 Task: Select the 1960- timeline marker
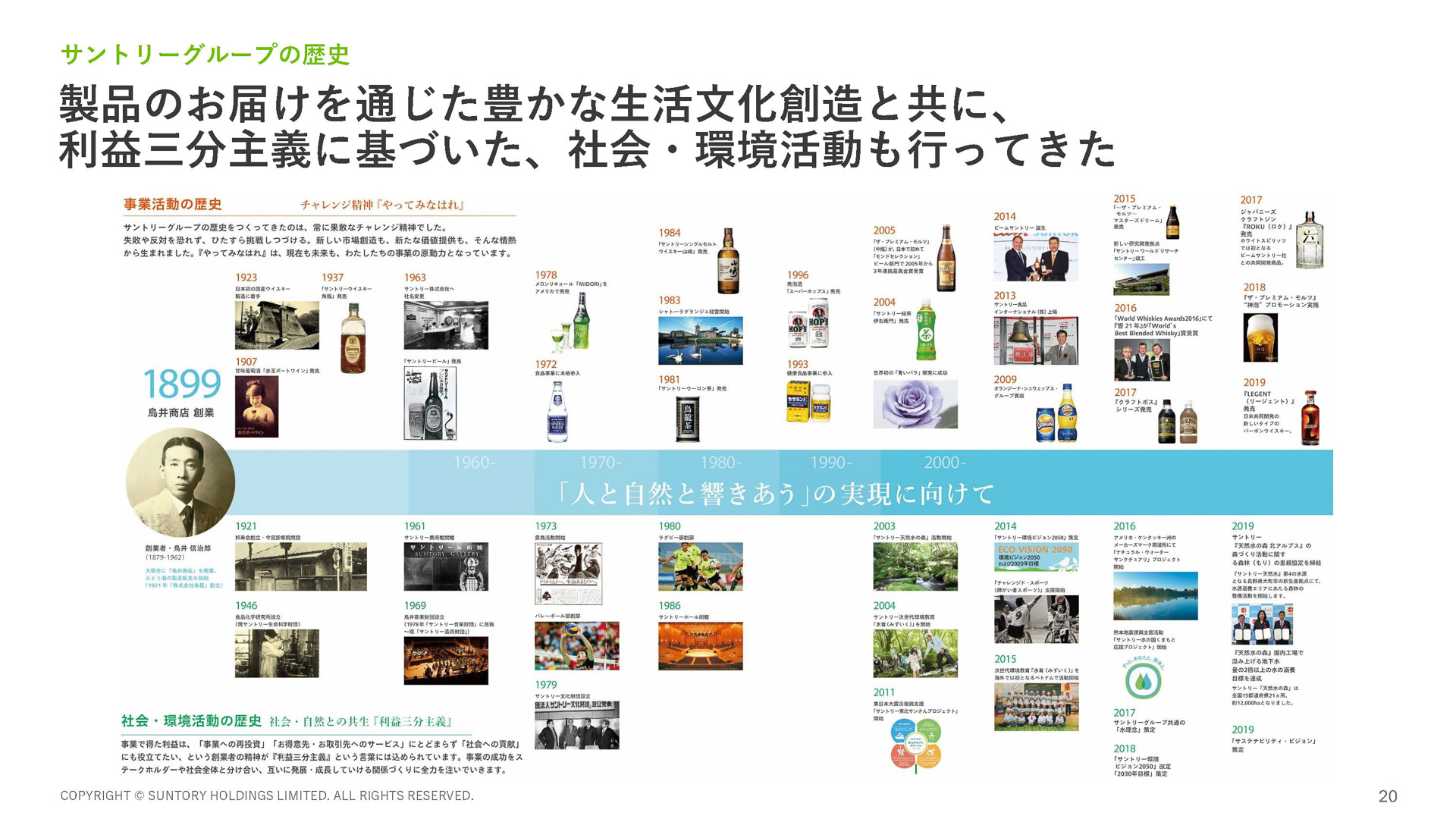474,463
